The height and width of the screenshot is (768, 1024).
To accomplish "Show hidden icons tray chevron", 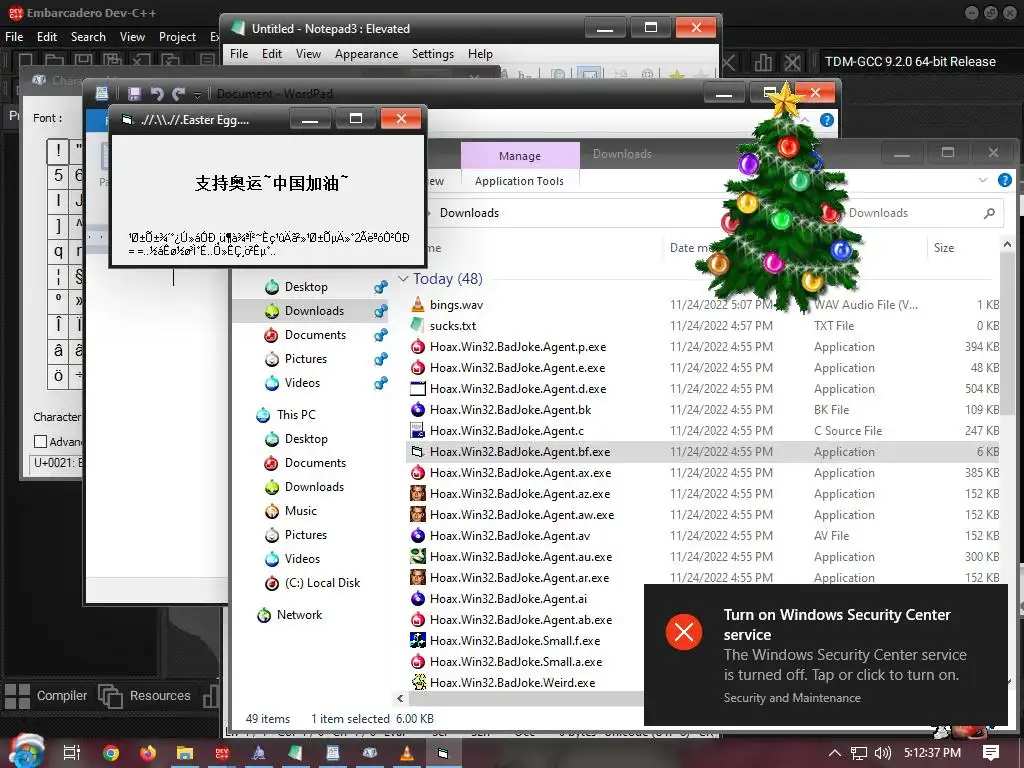I will click(835, 753).
